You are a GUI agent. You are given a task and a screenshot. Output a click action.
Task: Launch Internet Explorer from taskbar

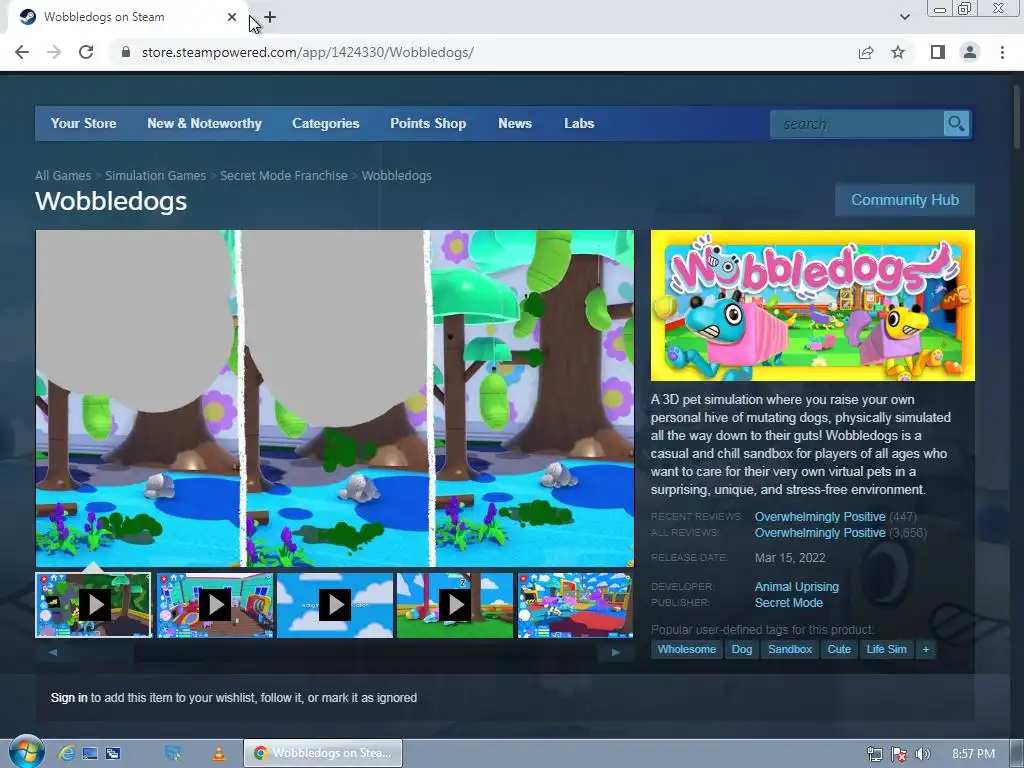pyautogui.click(x=66, y=754)
